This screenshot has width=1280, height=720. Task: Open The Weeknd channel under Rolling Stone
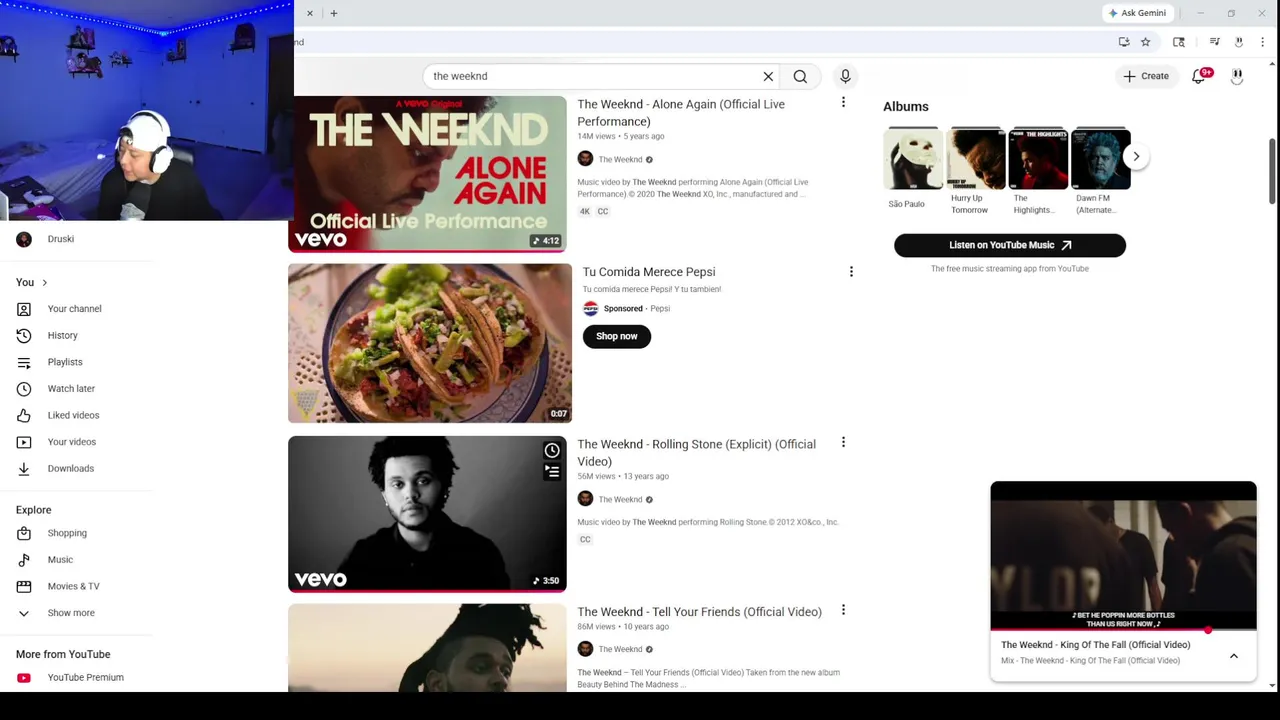(x=620, y=500)
